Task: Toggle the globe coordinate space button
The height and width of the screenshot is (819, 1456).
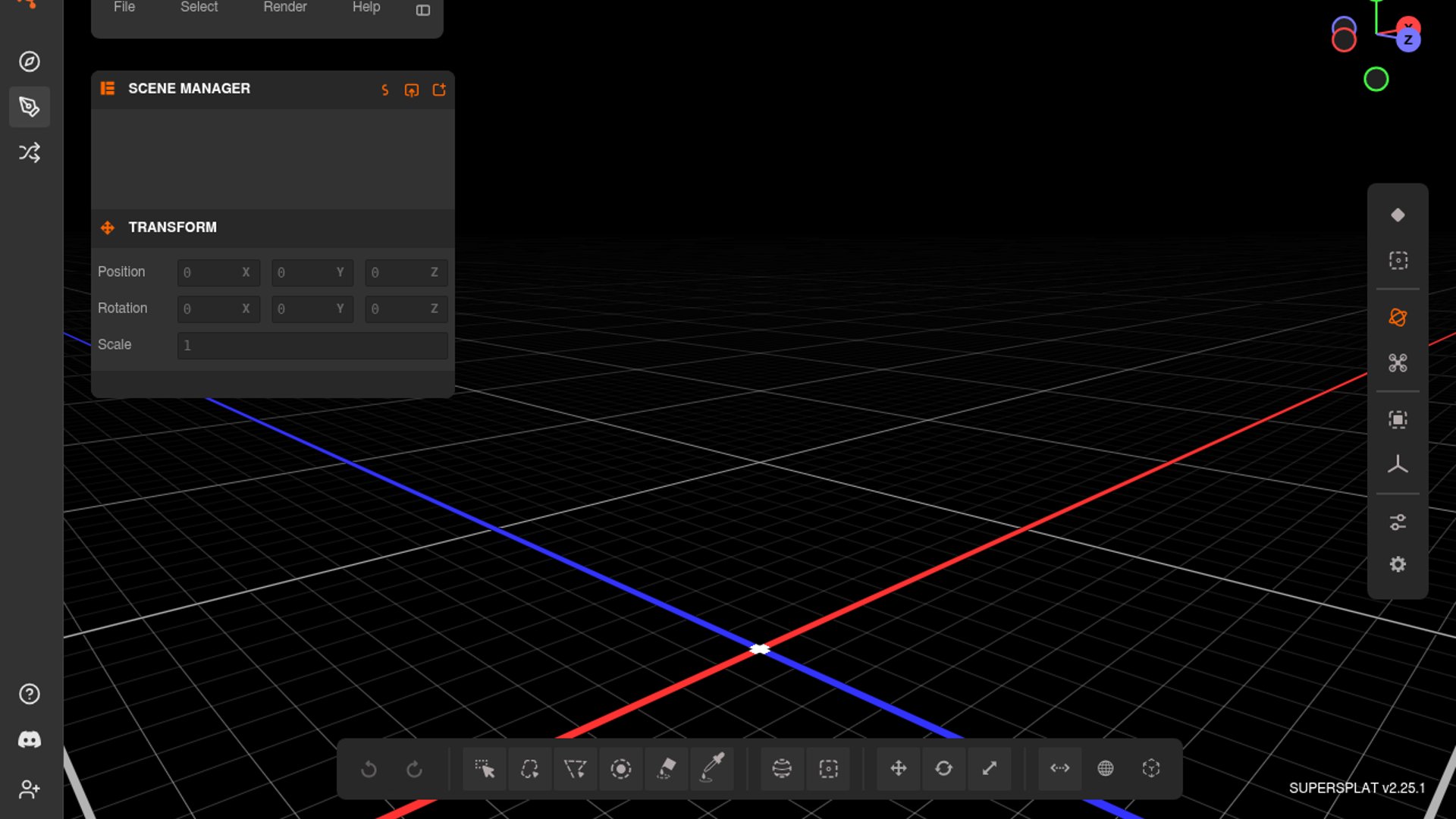Action: coord(1106,769)
